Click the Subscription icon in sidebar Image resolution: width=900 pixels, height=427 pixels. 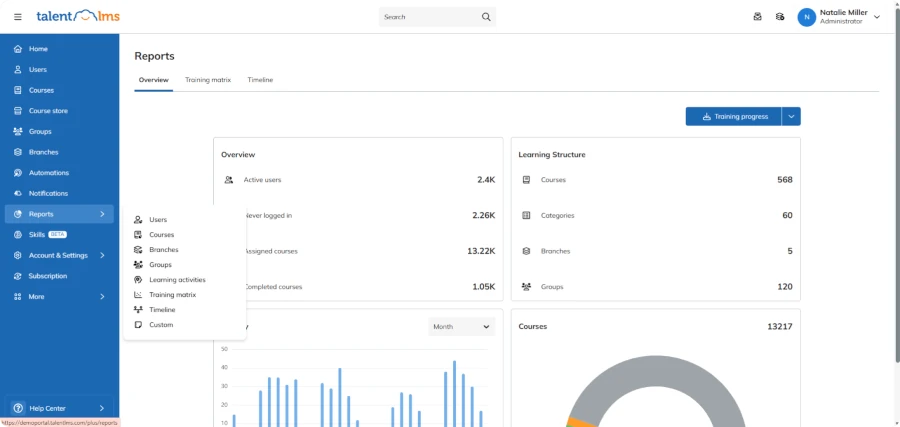(x=18, y=276)
